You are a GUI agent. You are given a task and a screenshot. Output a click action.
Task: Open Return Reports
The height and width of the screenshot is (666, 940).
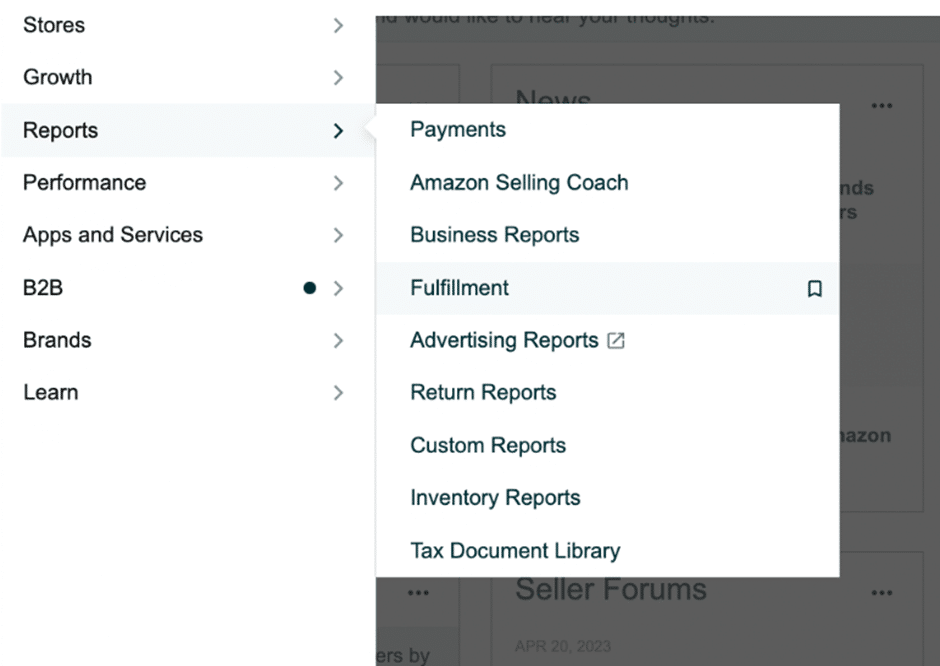[607, 392]
